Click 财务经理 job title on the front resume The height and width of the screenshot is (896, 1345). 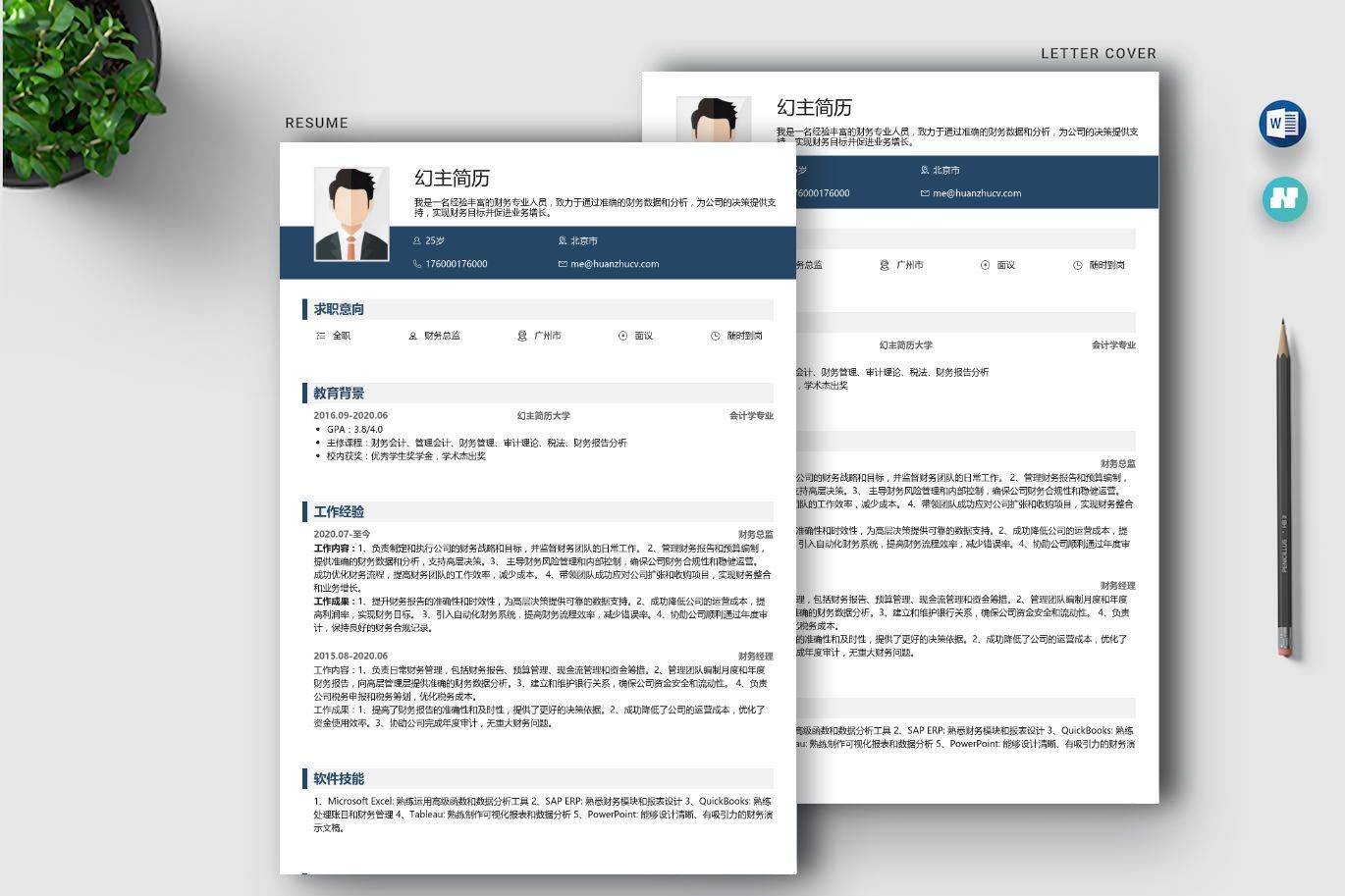point(756,657)
